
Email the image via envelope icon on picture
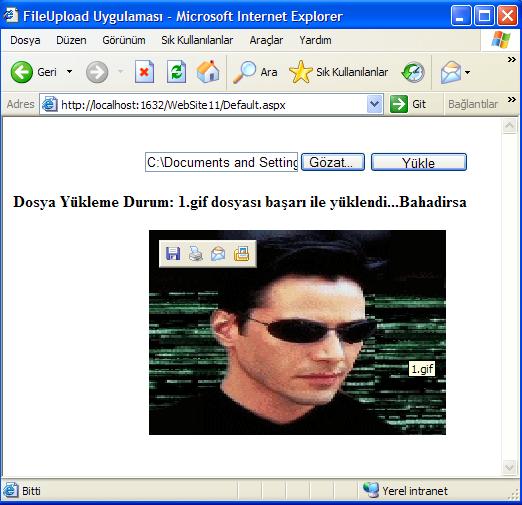(x=218, y=254)
